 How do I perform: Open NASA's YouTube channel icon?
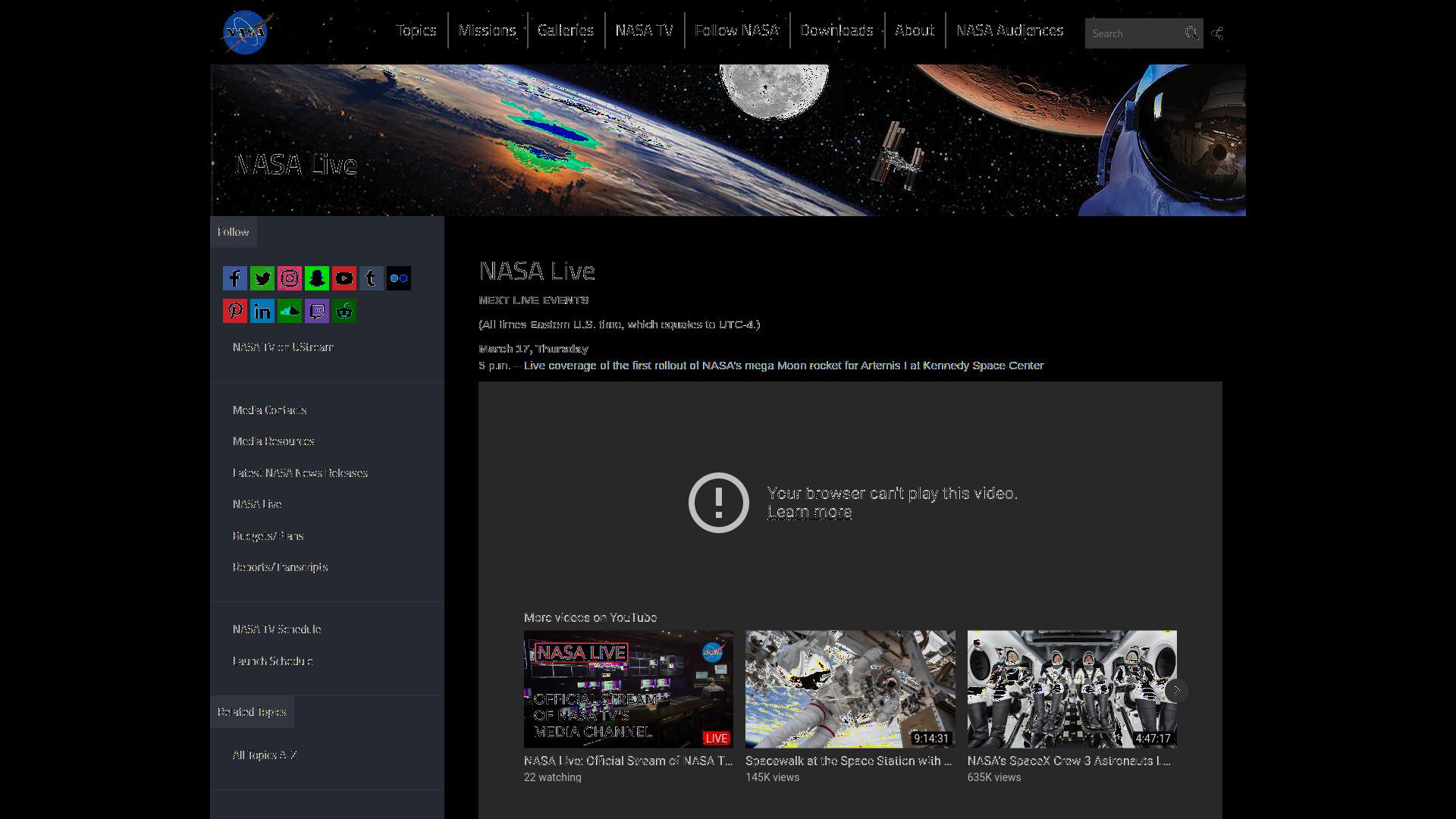344,278
